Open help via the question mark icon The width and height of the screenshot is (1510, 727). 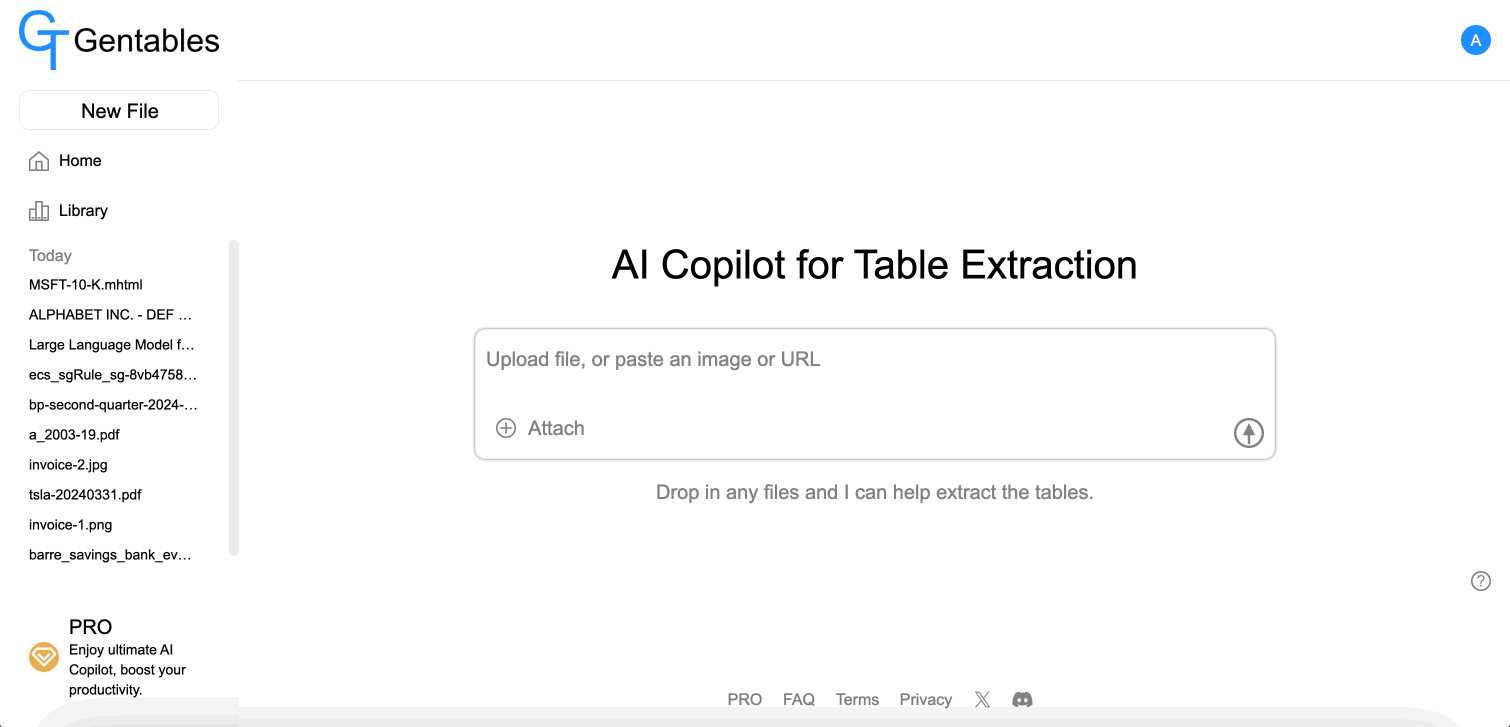1481,581
